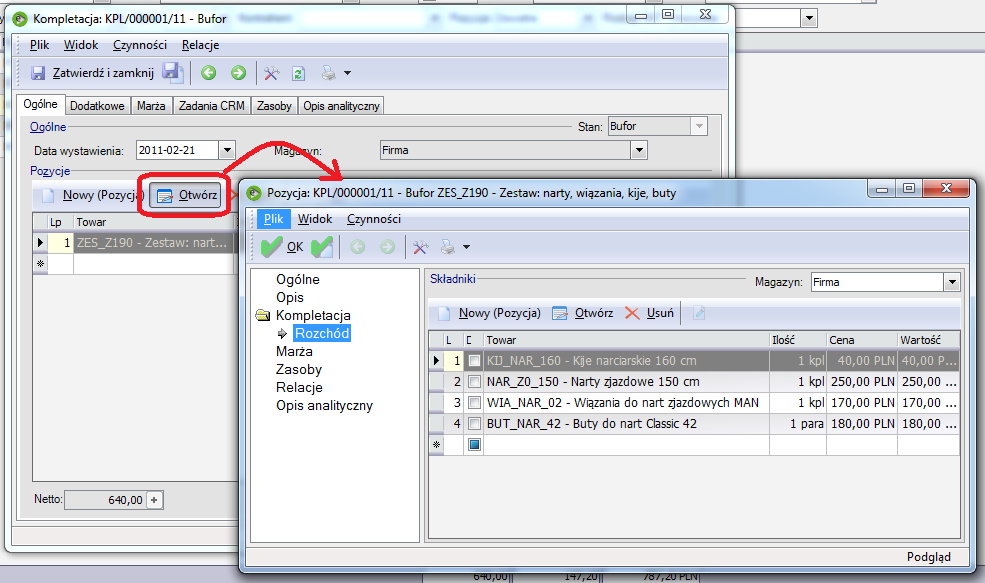The width and height of the screenshot is (985, 583).
Task: Click the Netto value field
Action: 106,500
